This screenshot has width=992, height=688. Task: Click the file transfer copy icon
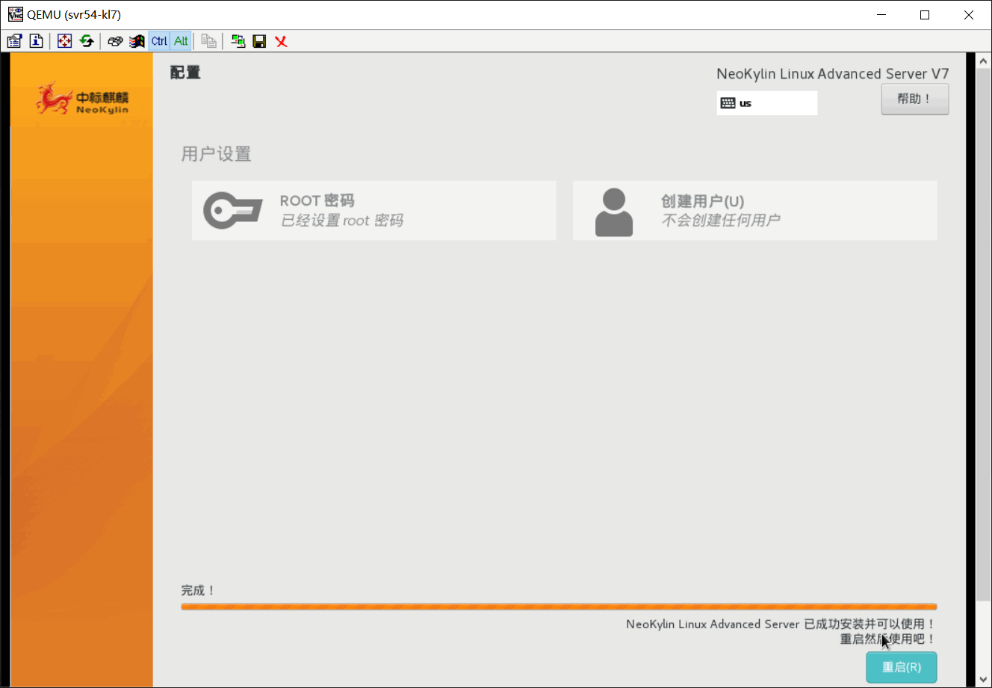click(x=209, y=41)
